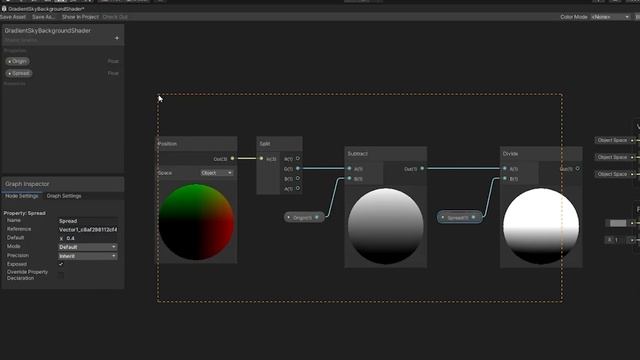The width and height of the screenshot is (640, 360).
Task: Select the Divide node title bar
Action: point(541,153)
